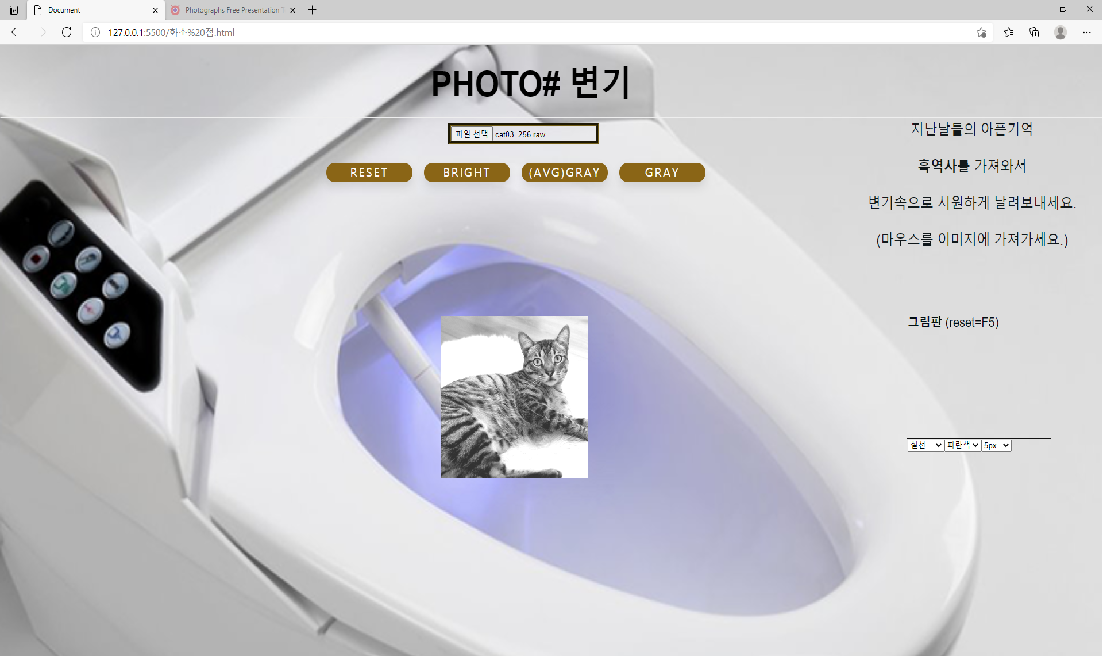Open the line type dropdown (실선)
The width and height of the screenshot is (1102, 656).
(925, 445)
